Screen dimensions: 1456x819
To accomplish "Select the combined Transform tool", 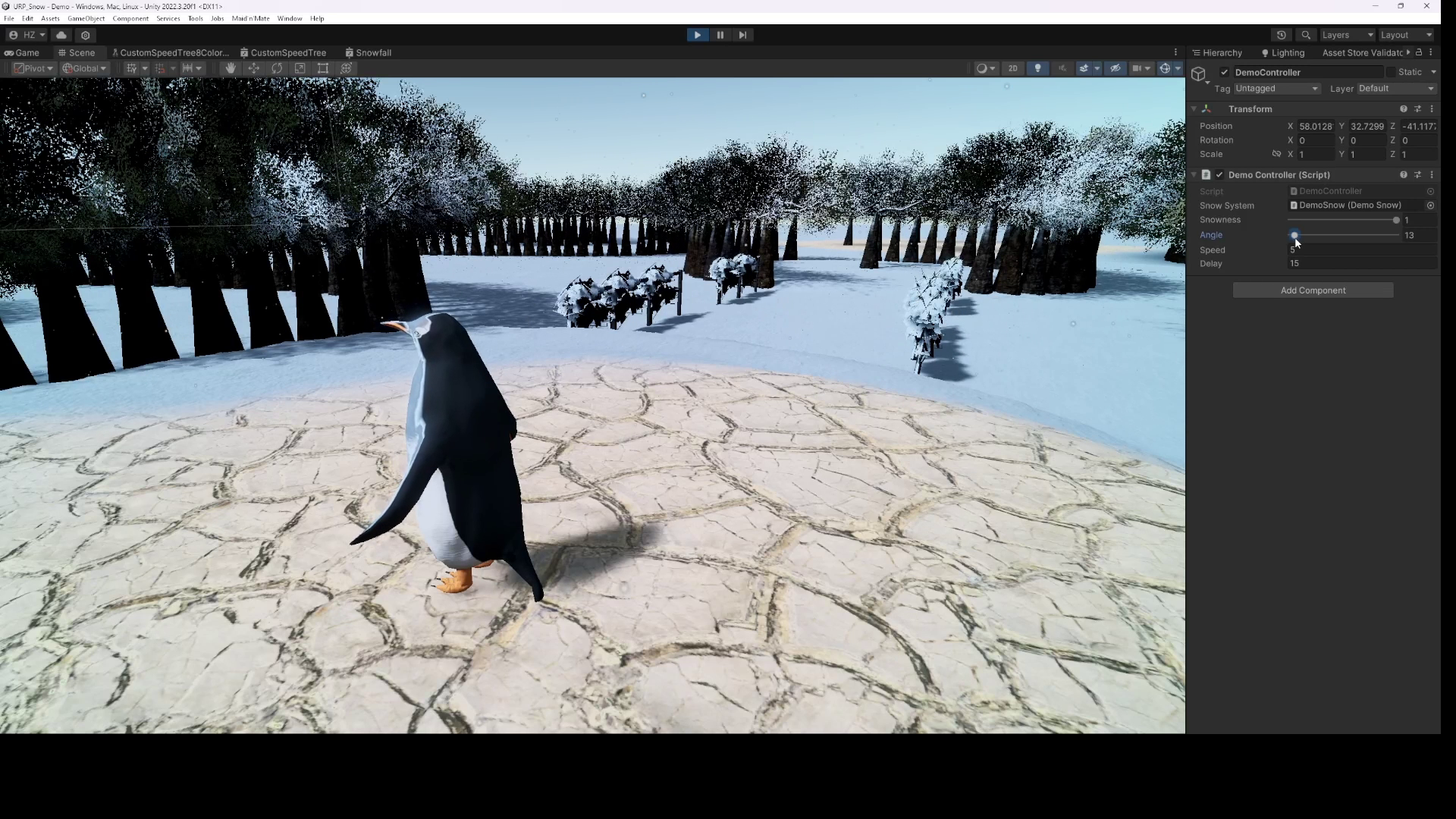I will point(347,68).
